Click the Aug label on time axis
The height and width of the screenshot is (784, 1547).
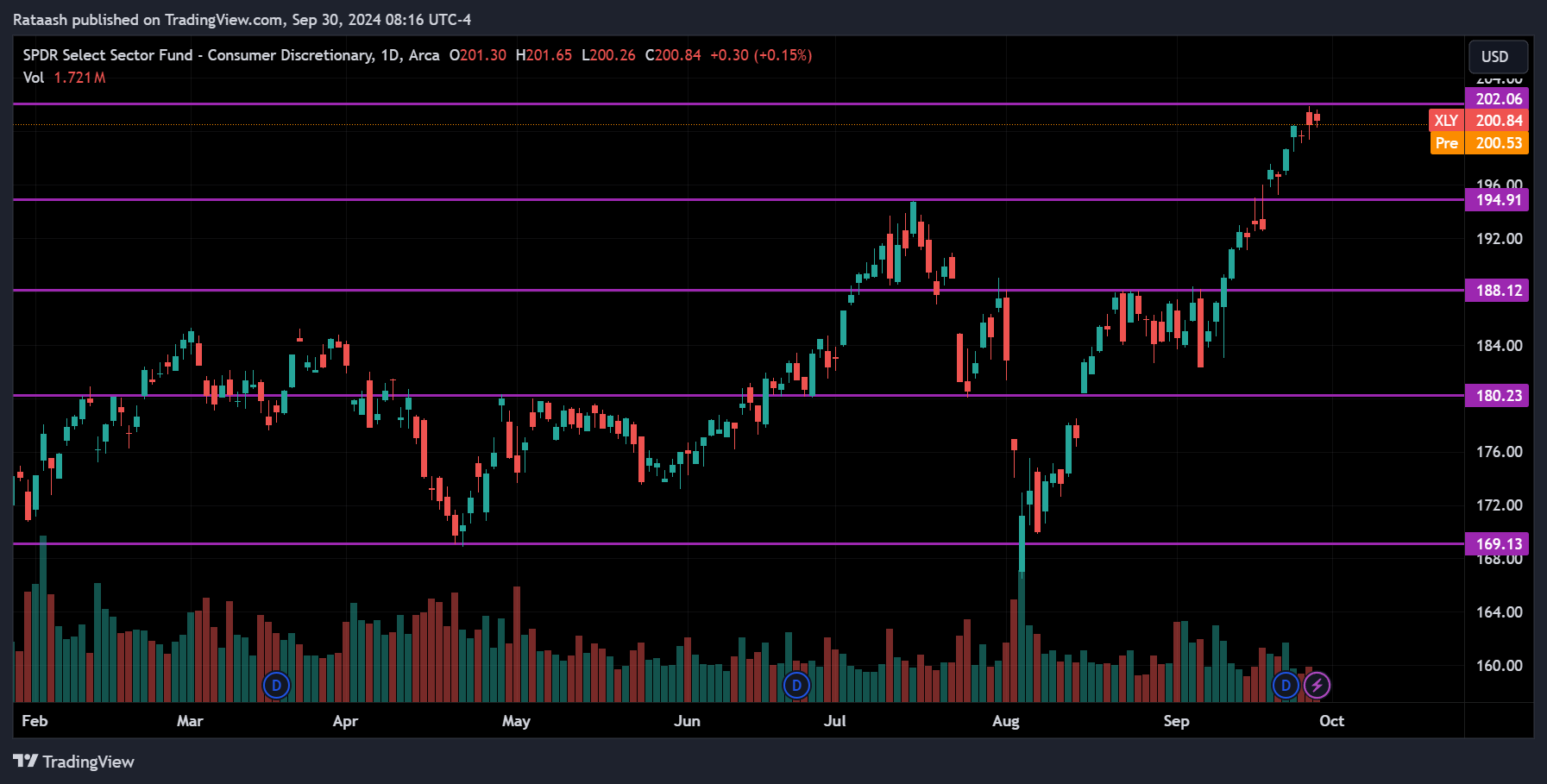tap(1005, 721)
